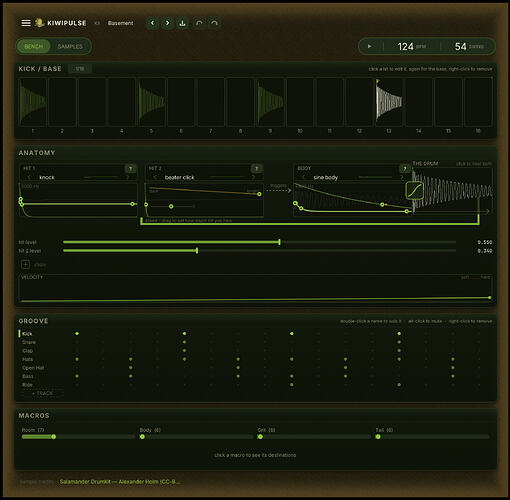This screenshot has height=500, width=510.
Task: Click the 54 swing value field
Action: 468,46
